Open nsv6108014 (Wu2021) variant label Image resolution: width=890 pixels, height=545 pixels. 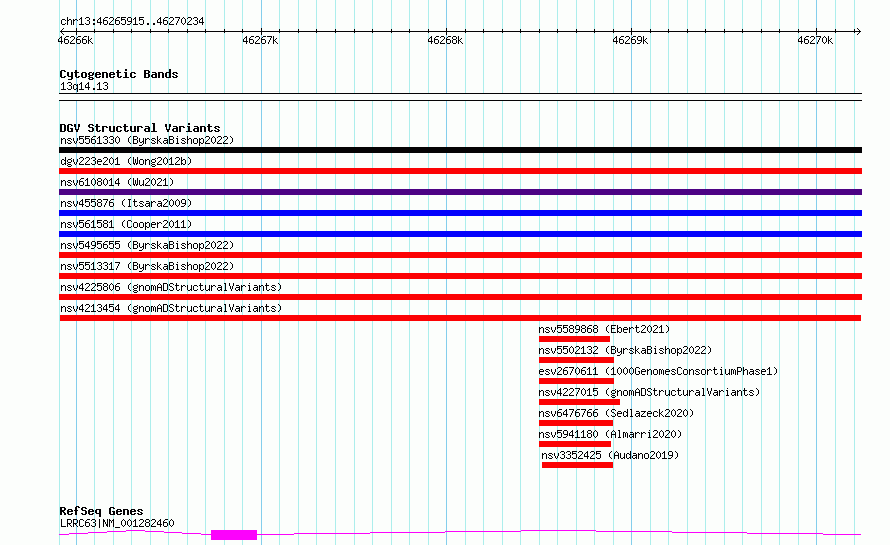click(117, 182)
